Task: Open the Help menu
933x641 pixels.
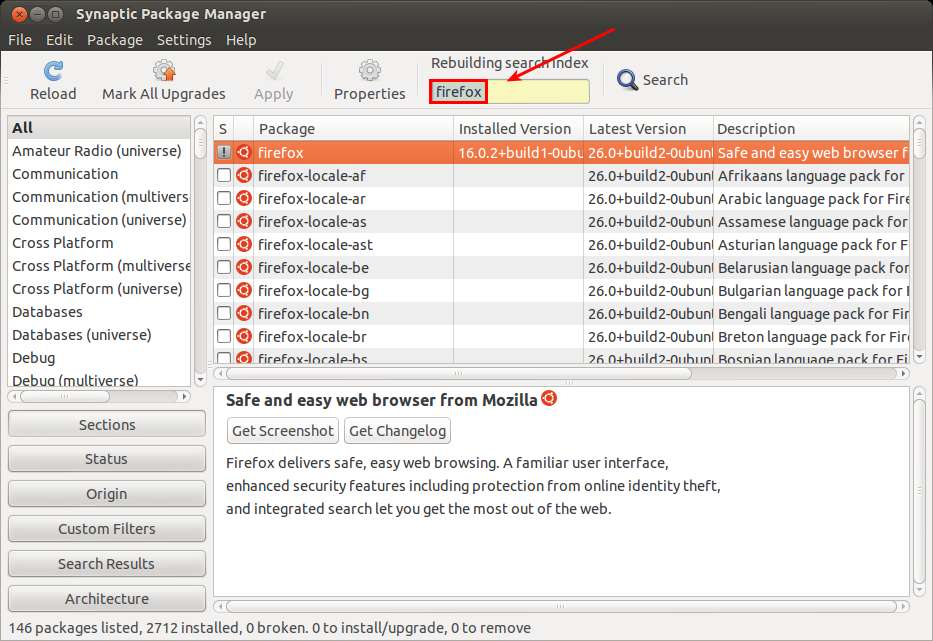Action: (241, 40)
